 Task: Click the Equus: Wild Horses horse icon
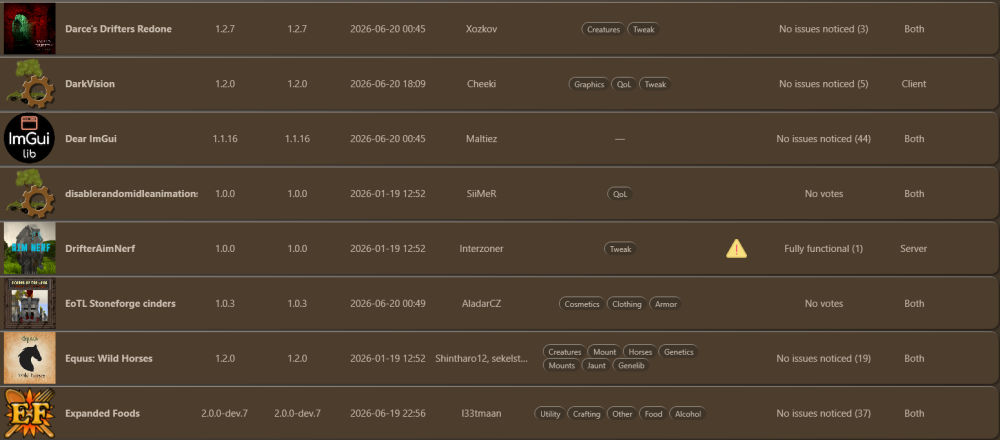pyautogui.click(x=29, y=358)
